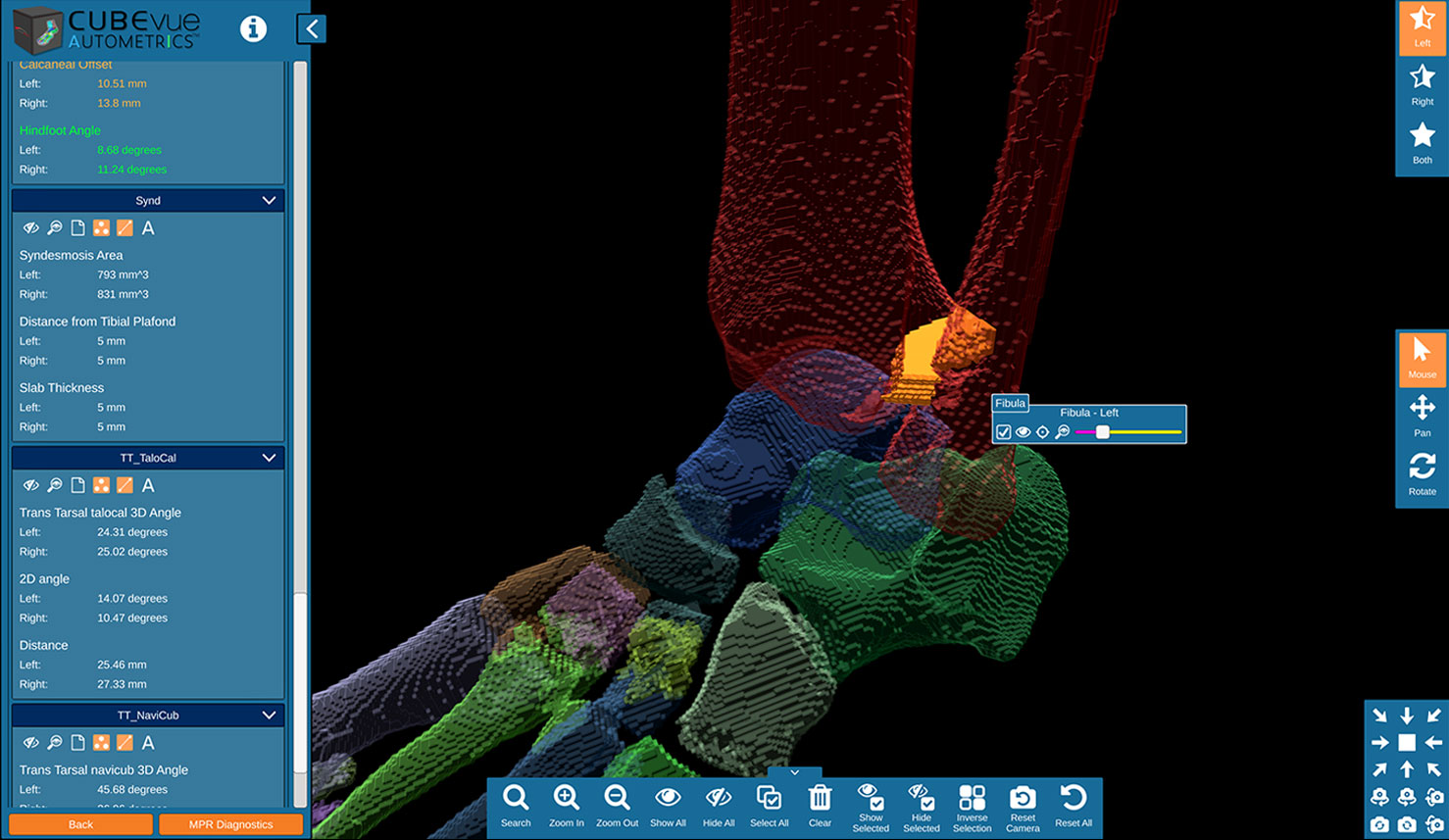The image size is (1449, 840).
Task: Click the right-pointing arrow camera direction
Action: (x=1379, y=743)
